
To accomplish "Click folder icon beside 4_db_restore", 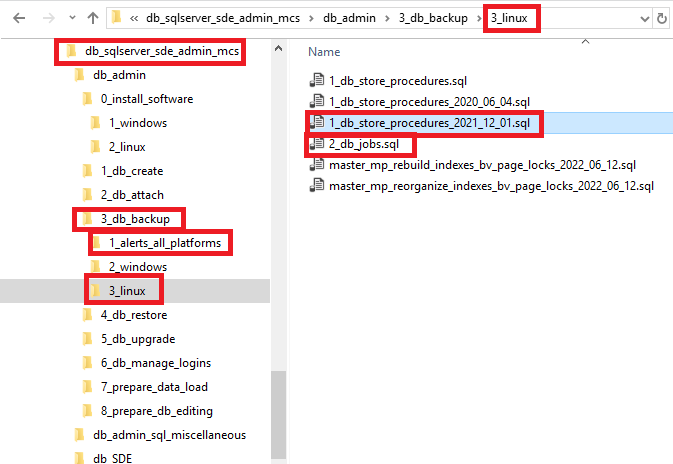I will 87,315.
